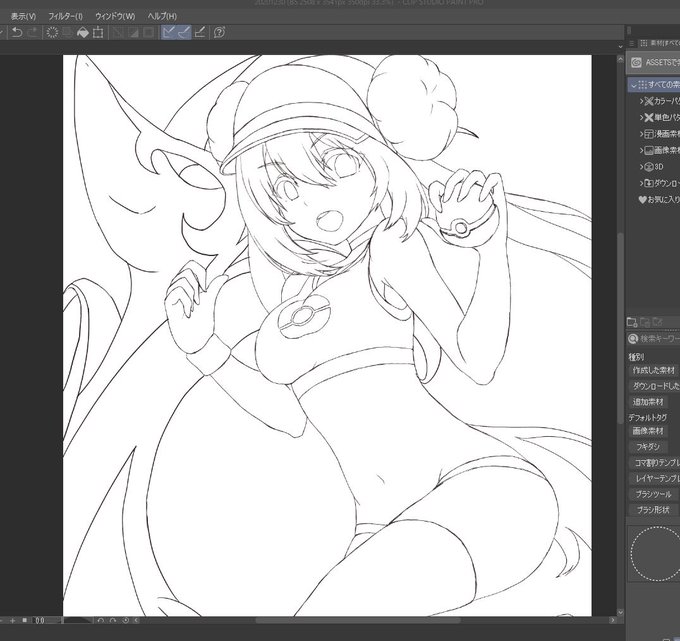This screenshot has width=680, height=641.
Task: Select the レイヤーテンプレ tag
Action: click(654, 479)
